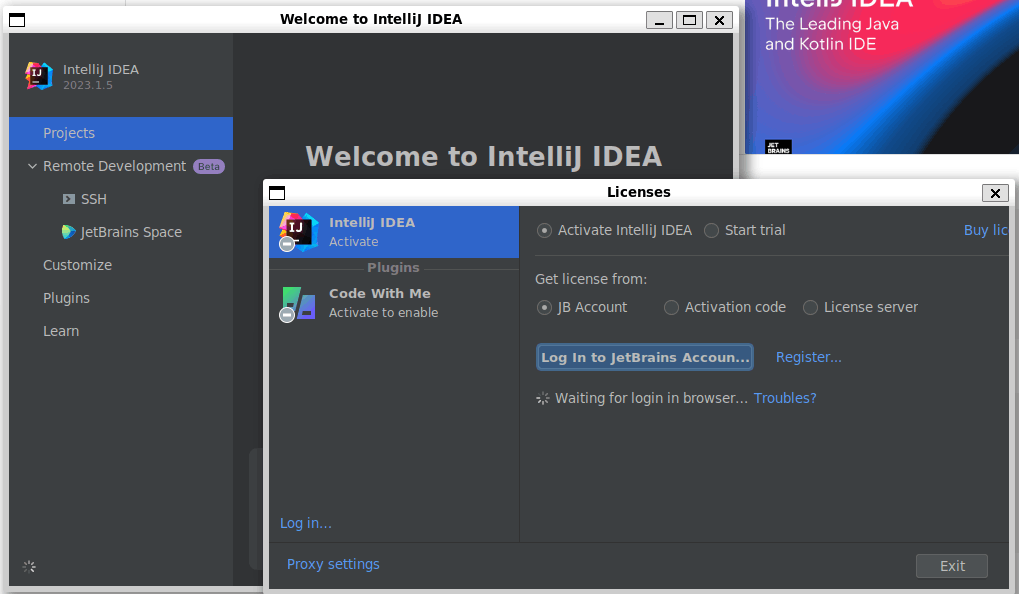Click the JetBrains Space icon

coord(68,232)
